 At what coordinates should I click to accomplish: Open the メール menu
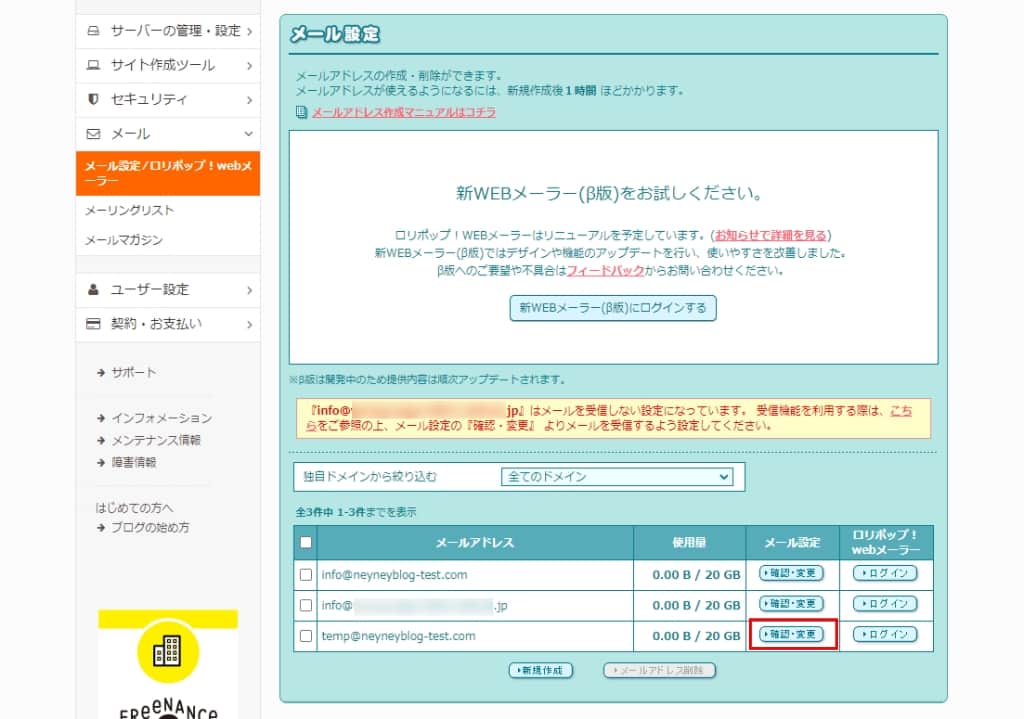pyautogui.click(x=168, y=133)
